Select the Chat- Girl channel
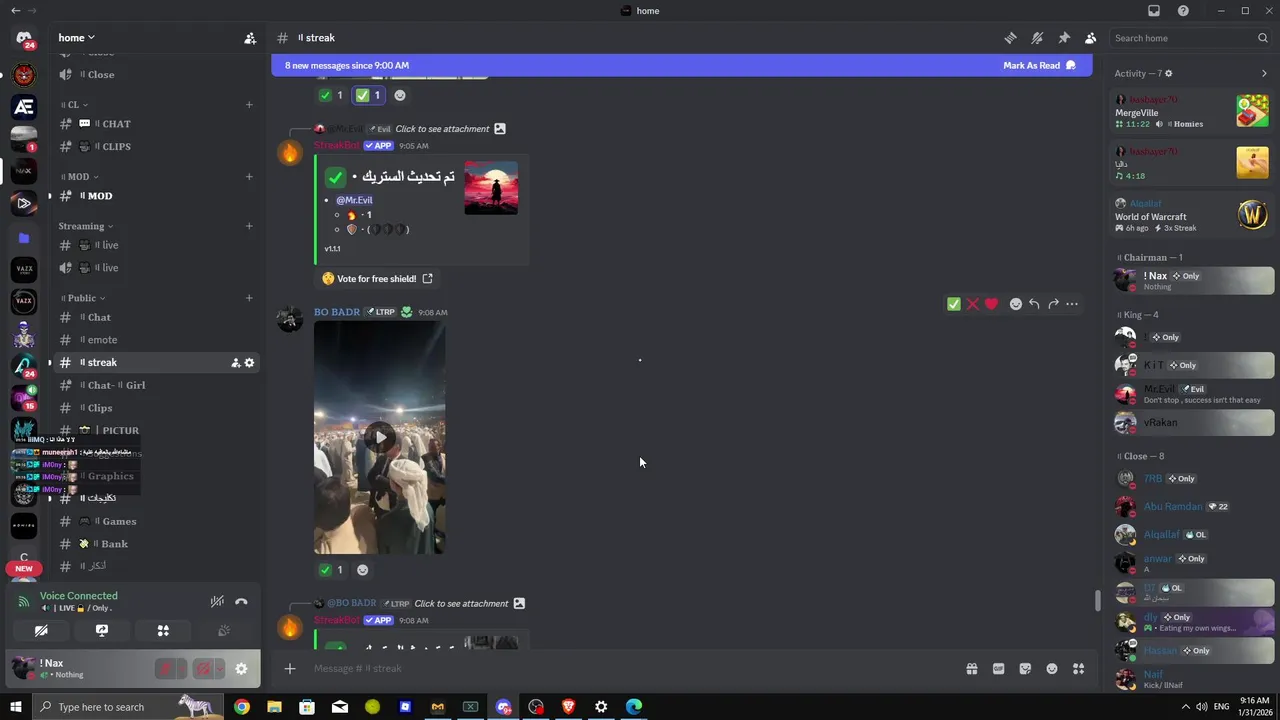 click(x=155, y=385)
